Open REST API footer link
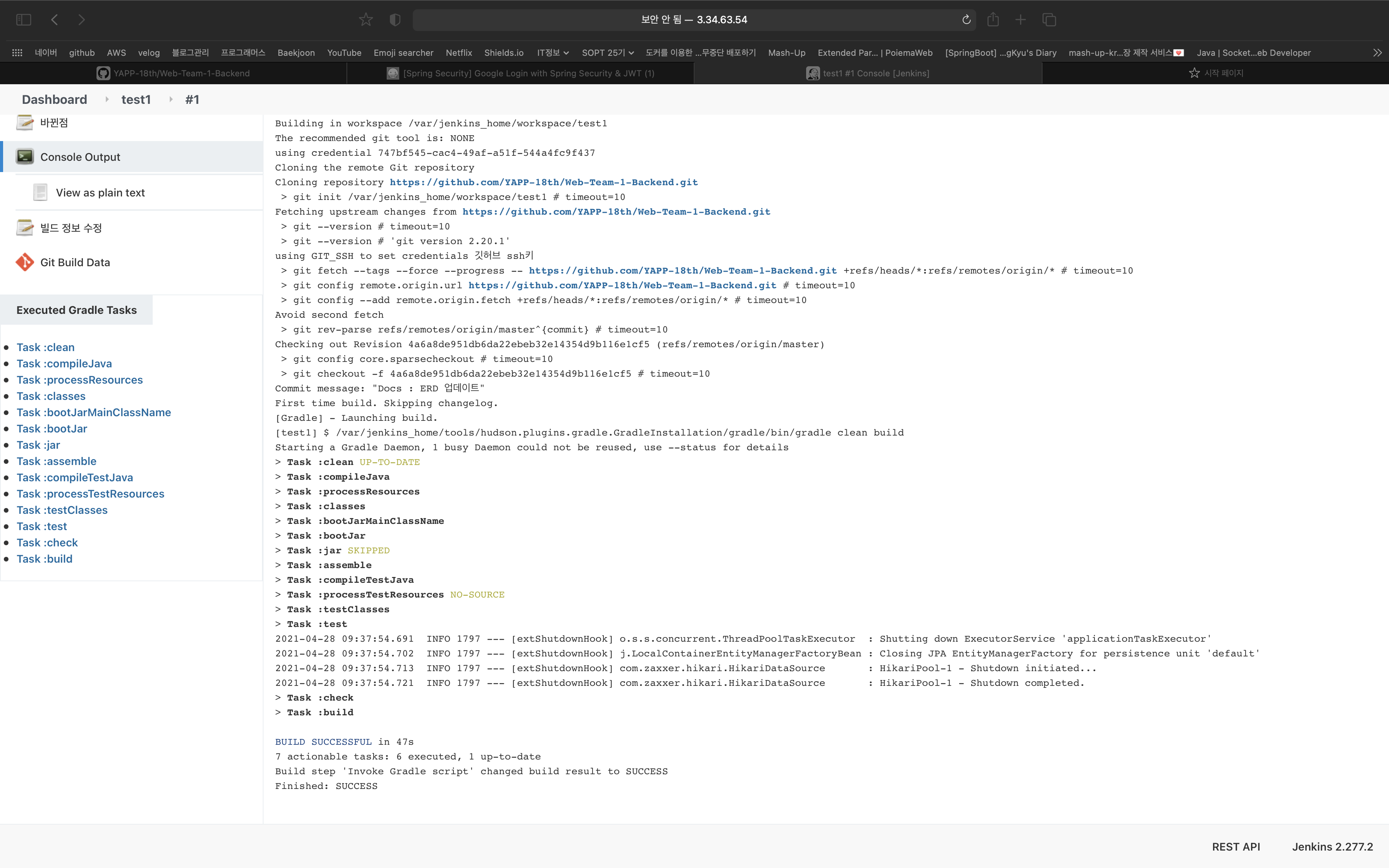The image size is (1389, 868). click(x=1236, y=847)
